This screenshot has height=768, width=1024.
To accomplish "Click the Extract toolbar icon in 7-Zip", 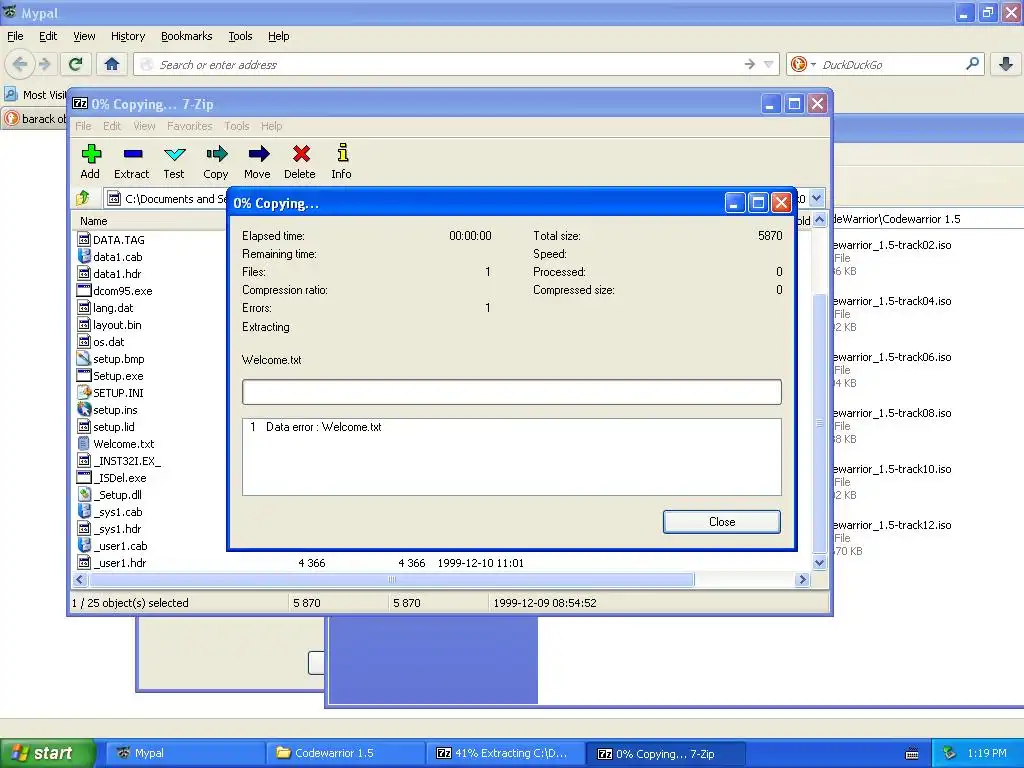I will [133, 154].
